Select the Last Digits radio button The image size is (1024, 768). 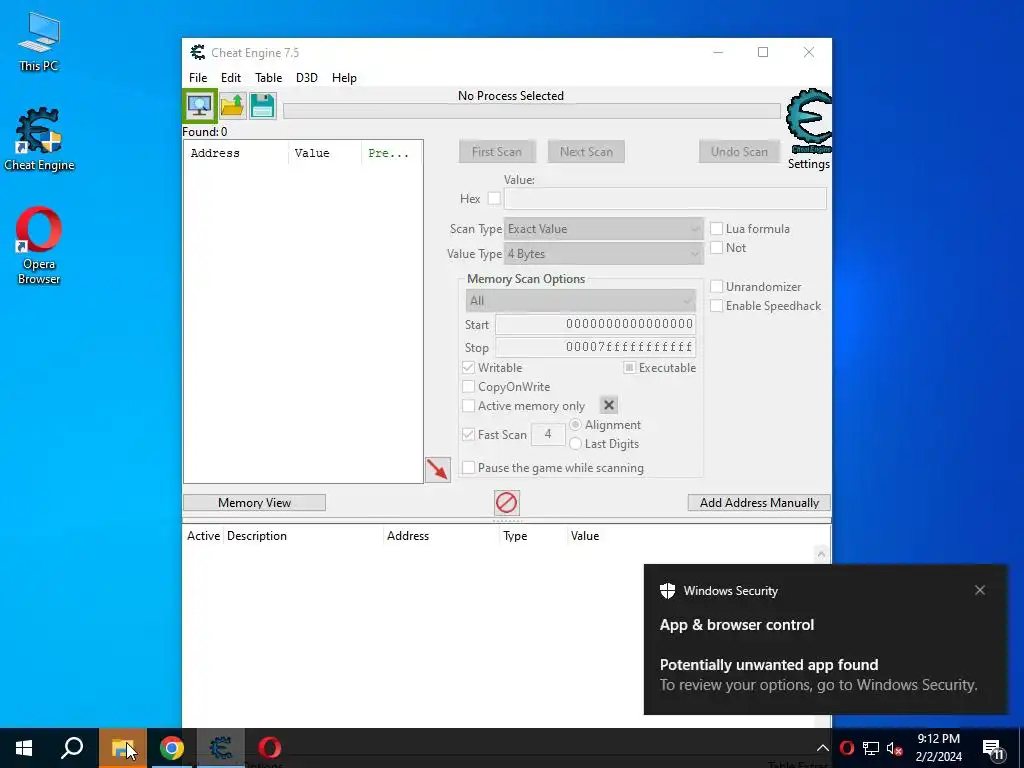click(x=575, y=443)
